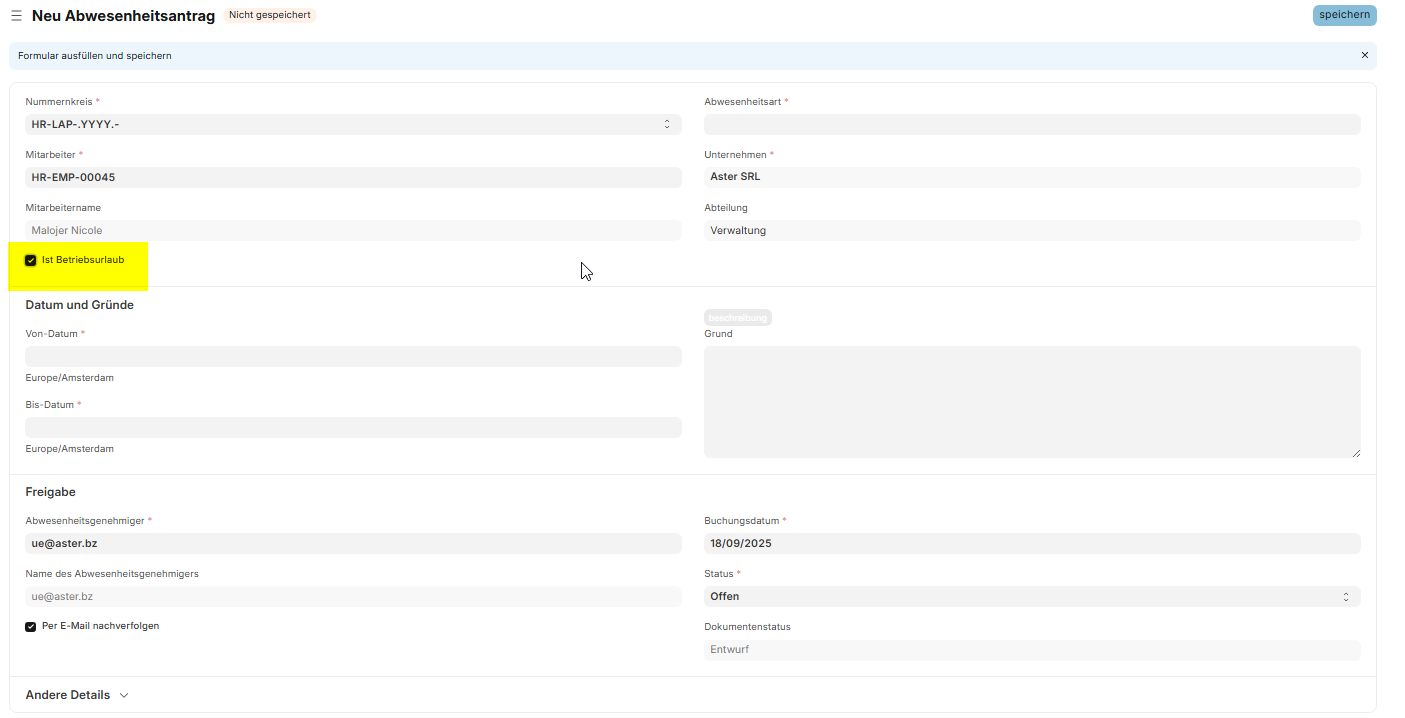This screenshot has height=718, width=1405.
Task: Edit the Buchungsdatum field 18/09/2025
Action: pos(1032,543)
